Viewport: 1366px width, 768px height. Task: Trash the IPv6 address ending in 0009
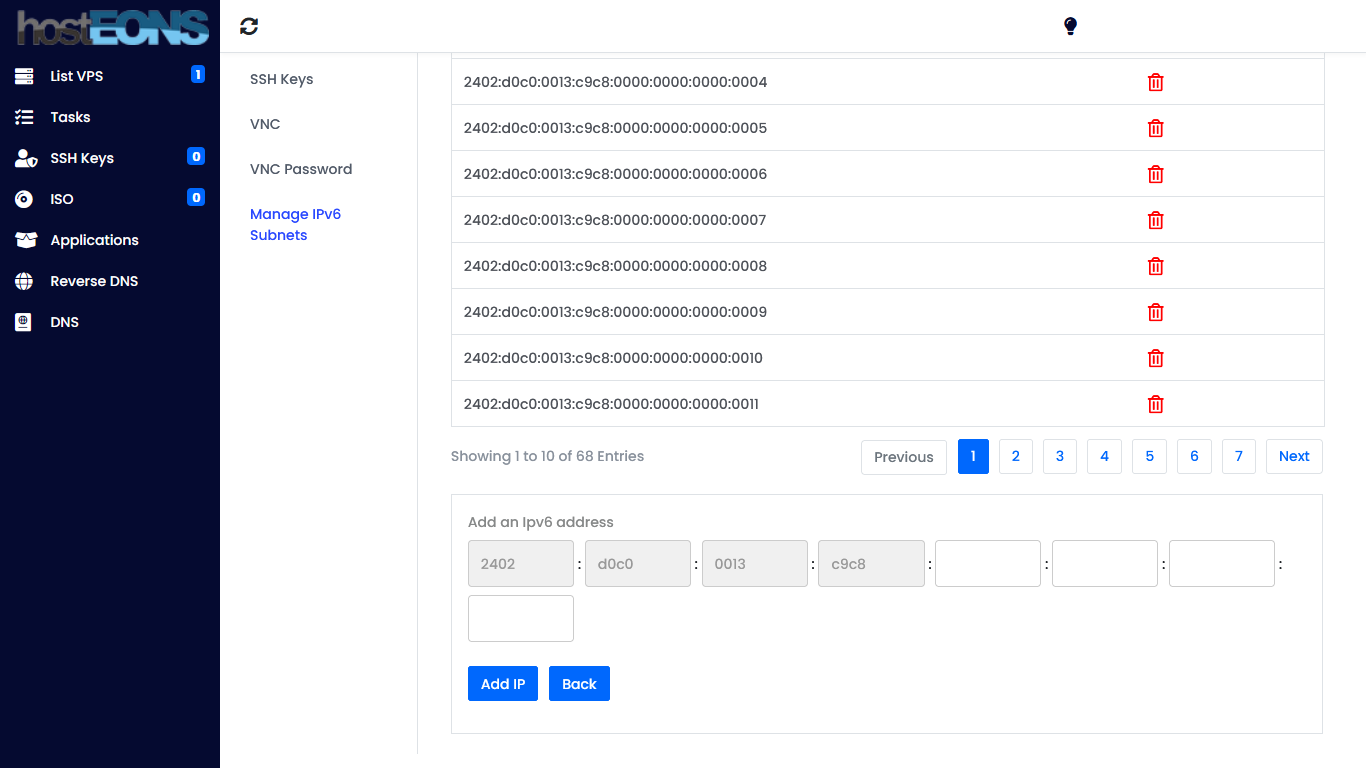coord(1155,312)
